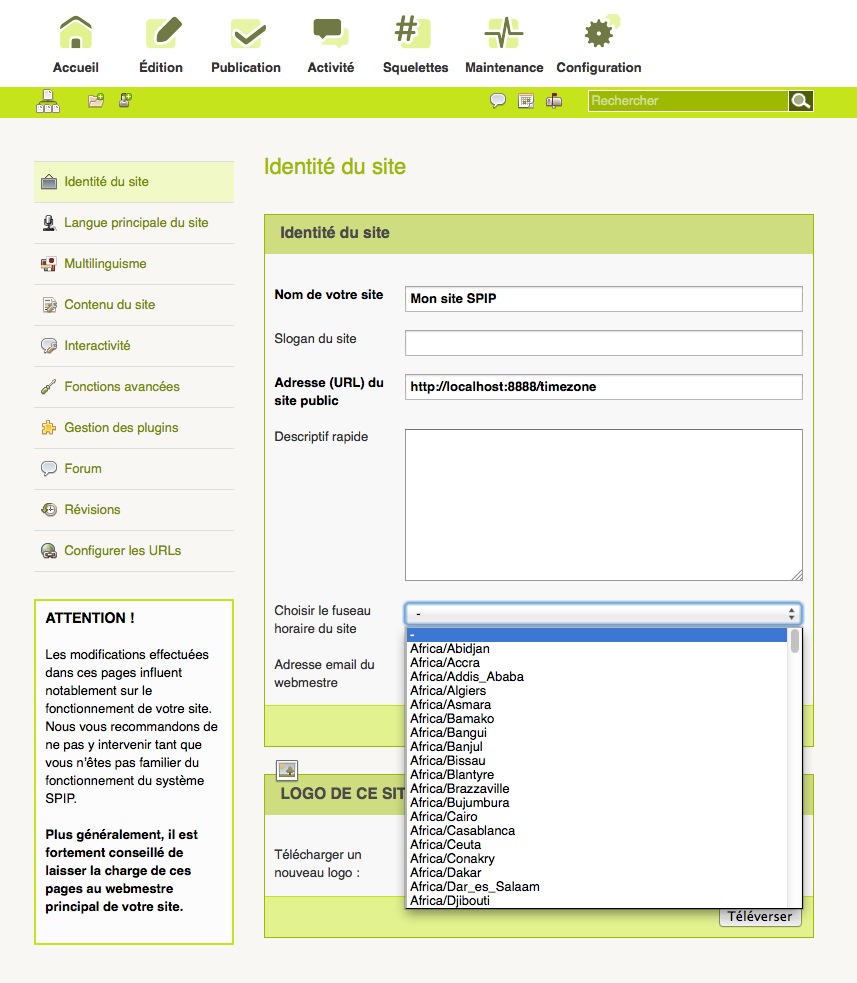Viewport: 857px width, 983px height.
Task: Click the Rechercher search field
Action: point(687,101)
